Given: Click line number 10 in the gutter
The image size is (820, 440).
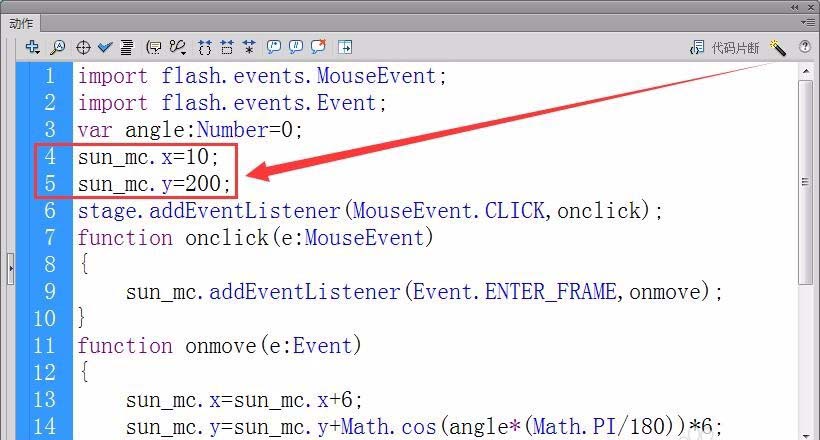Looking at the screenshot, I should click(x=45, y=319).
